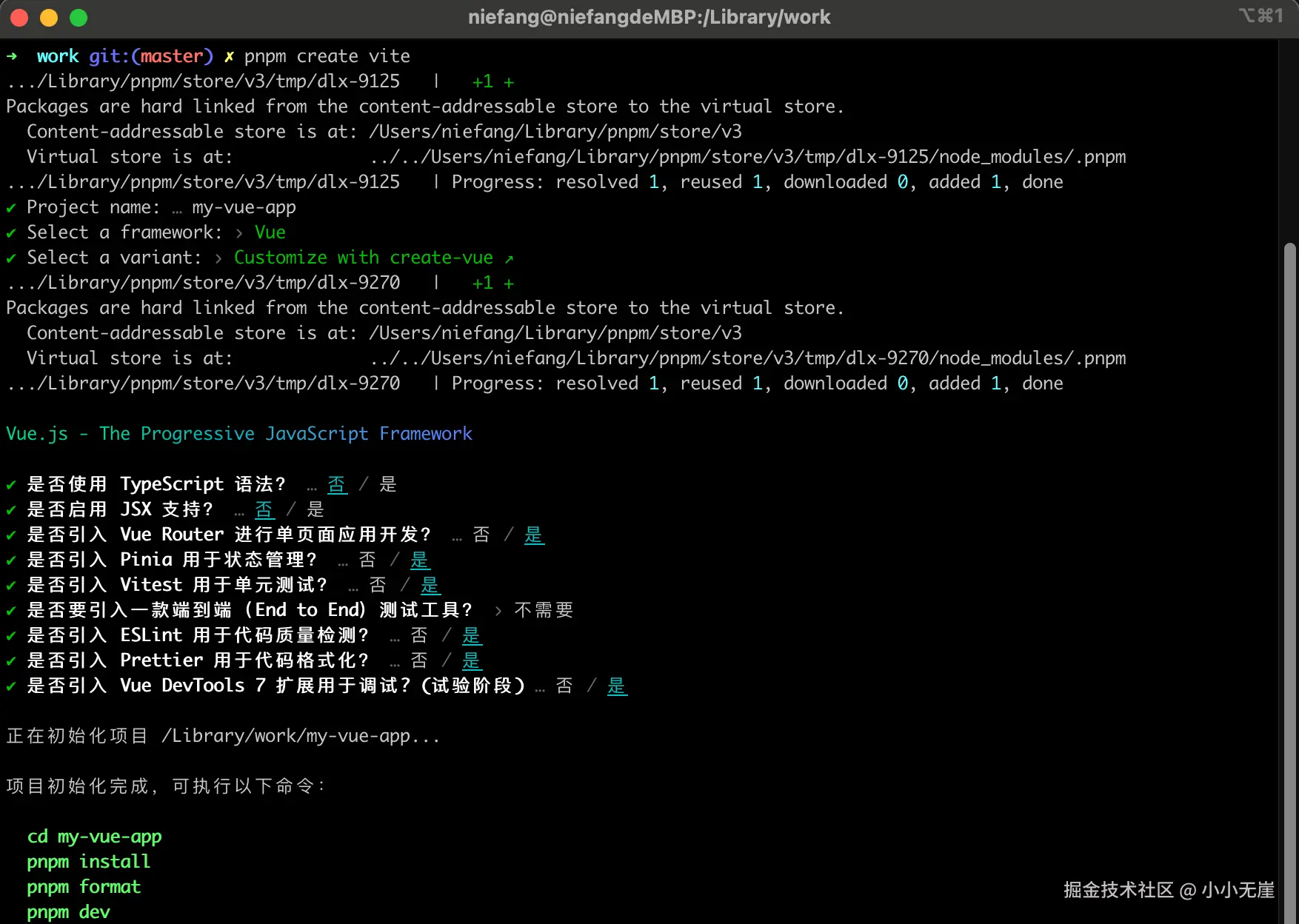Click underlined 是 on the Vitest line
The width and height of the screenshot is (1299, 924).
click(x=430, y=585)
